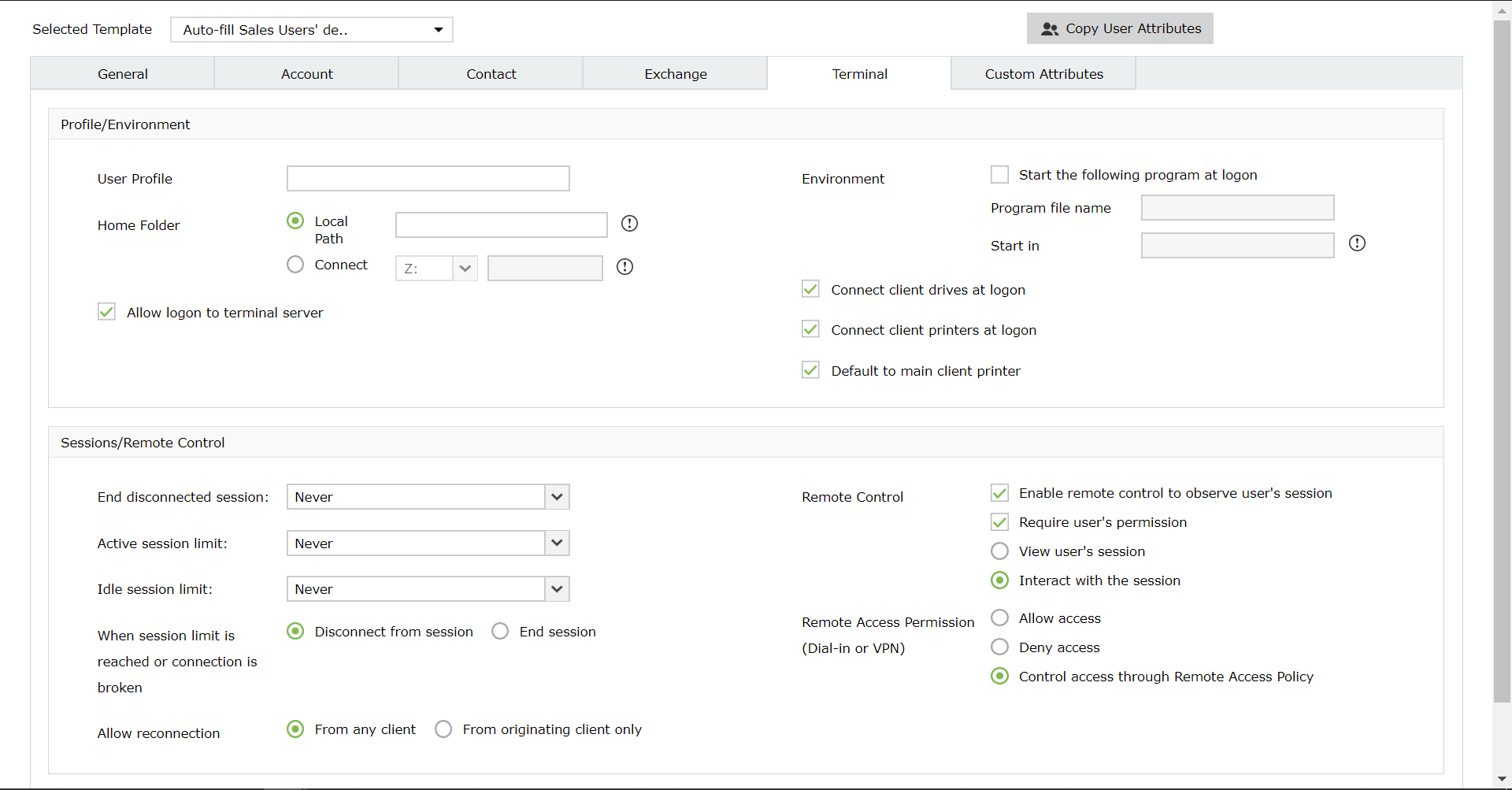Screen dimensions: 1512x790
Task: Click the User Profile text field
Action: coord(428,179)
